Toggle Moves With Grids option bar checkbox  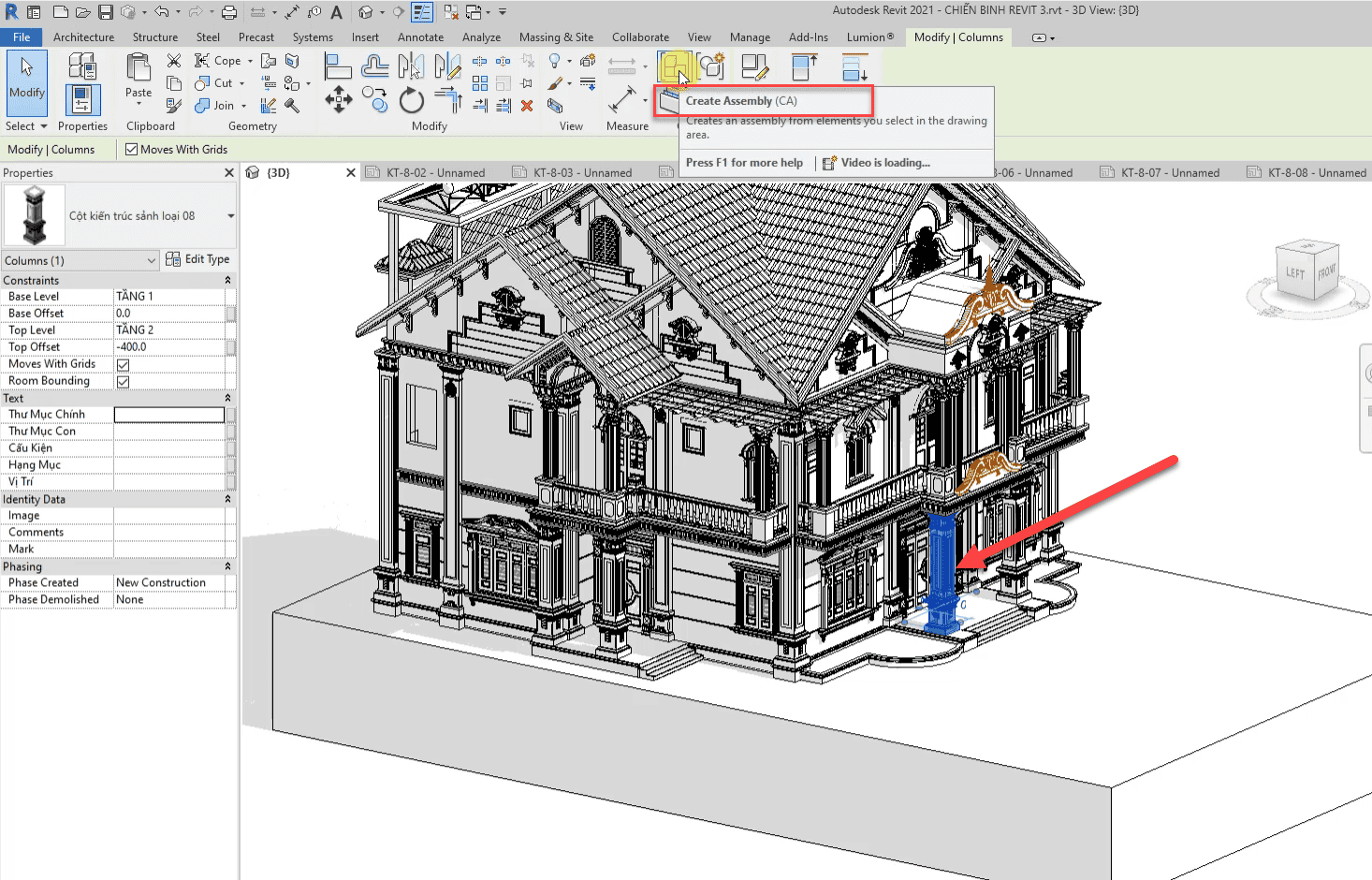point(131,150)
